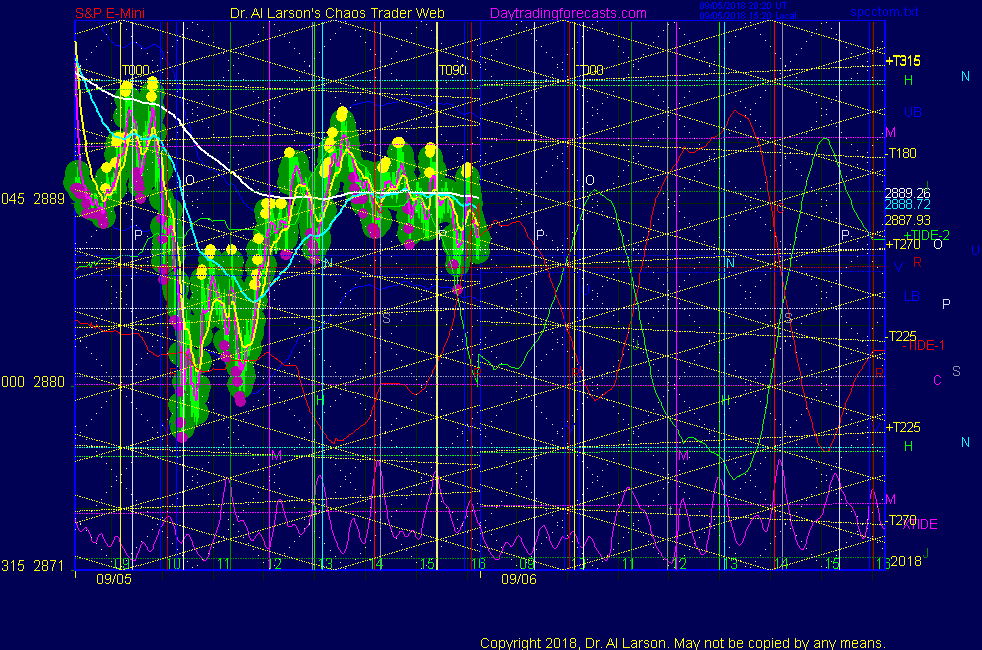This screenshot has height=650, width=982.
Task: Select the 'LB' lower band label
Action: point(912,296)
